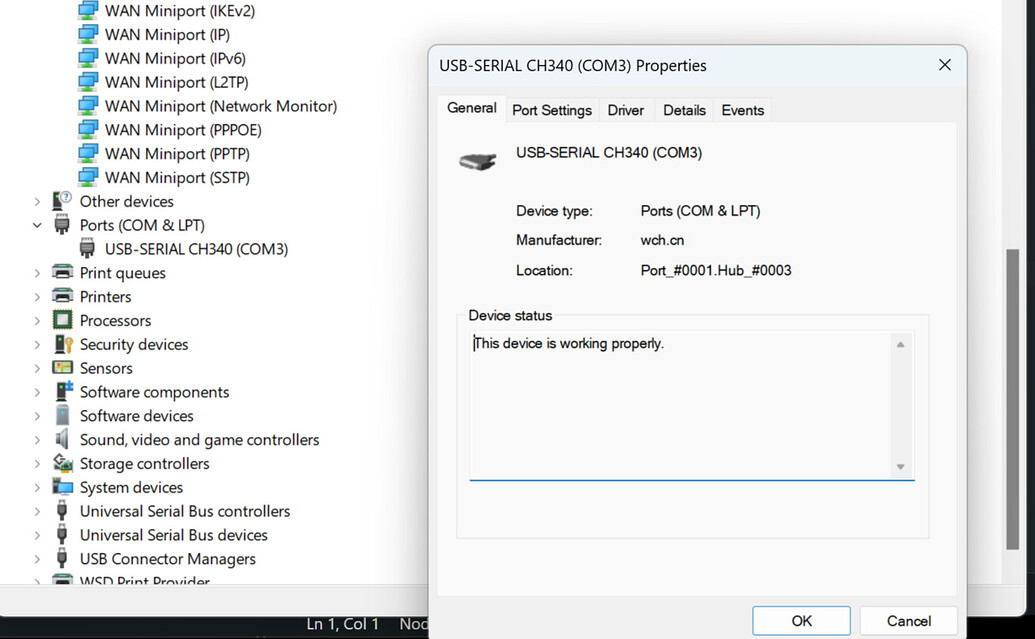Image resolution: width=1035 pixels, height=639 pixels.
Task: Expand the System devices category
Action: [37, 487]
